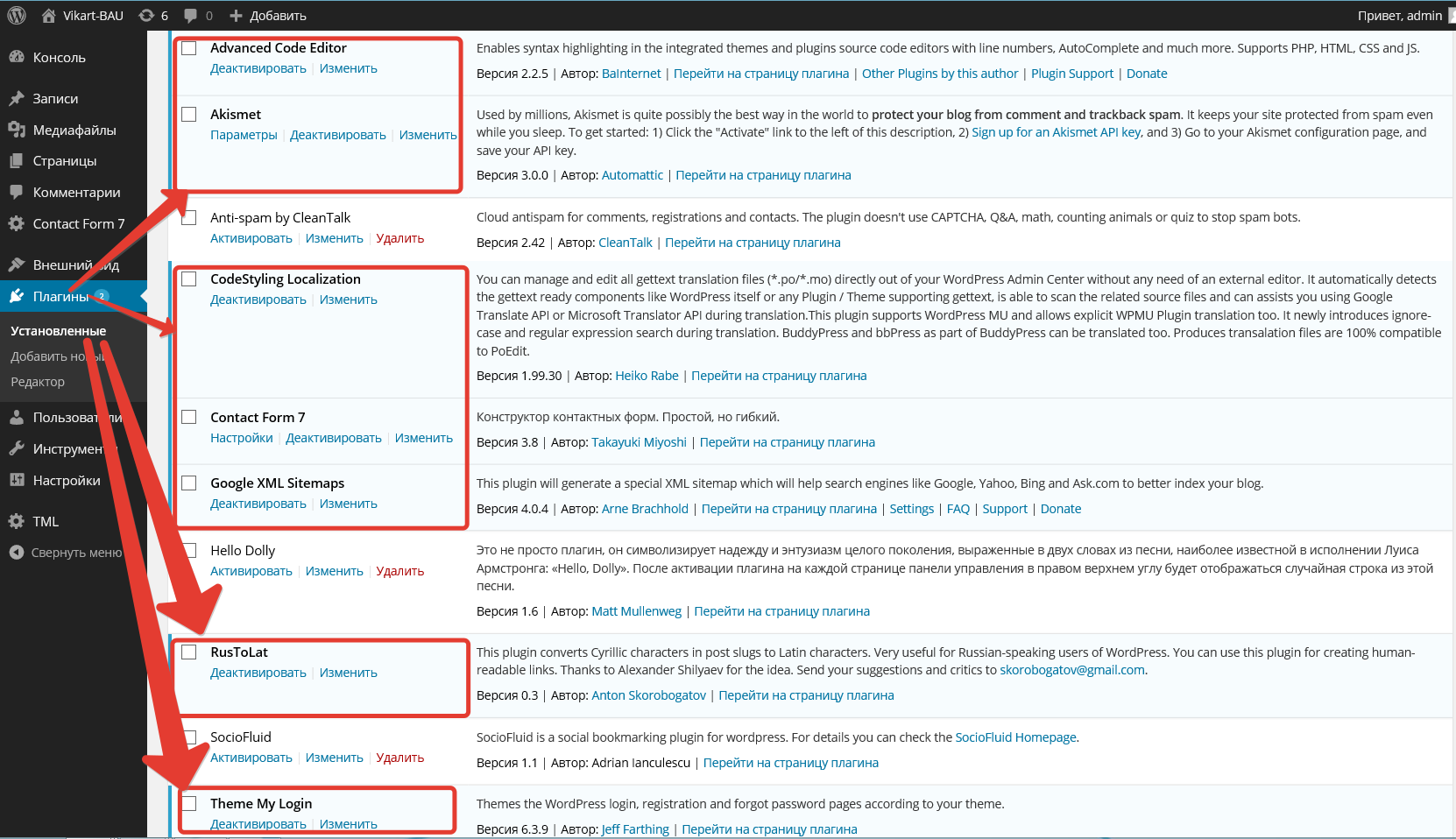Select Установленные submenu item
1456x839 pixels.
coord(58,331)
